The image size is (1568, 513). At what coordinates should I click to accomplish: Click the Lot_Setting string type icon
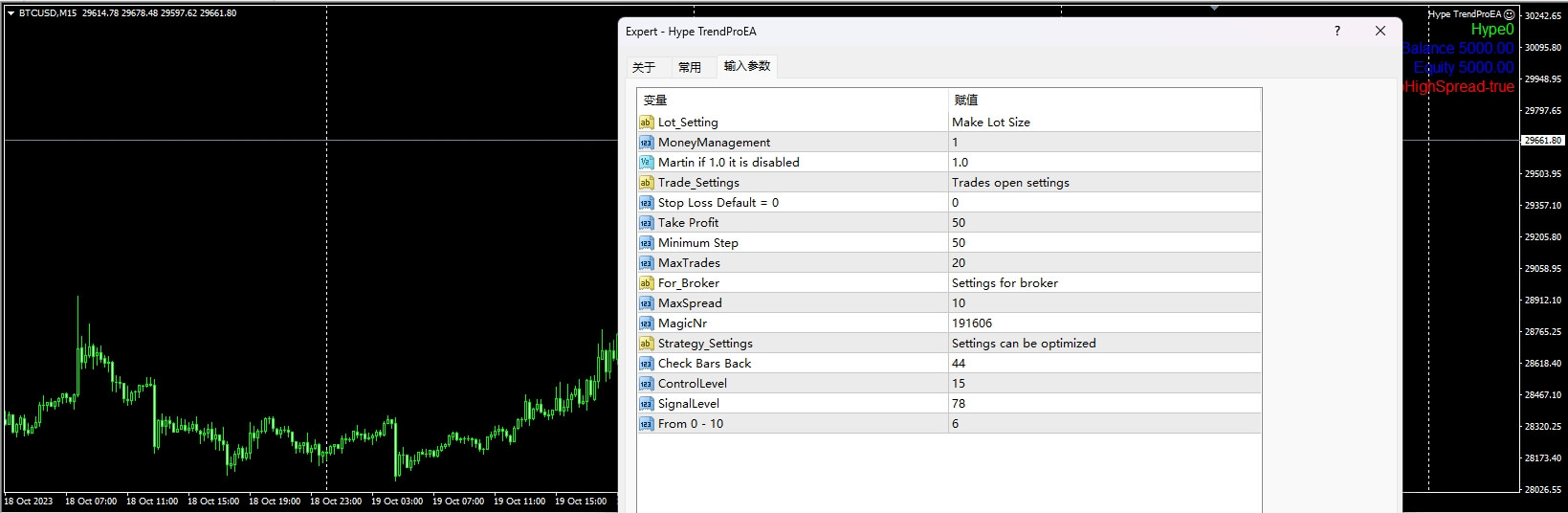point(646,123)
